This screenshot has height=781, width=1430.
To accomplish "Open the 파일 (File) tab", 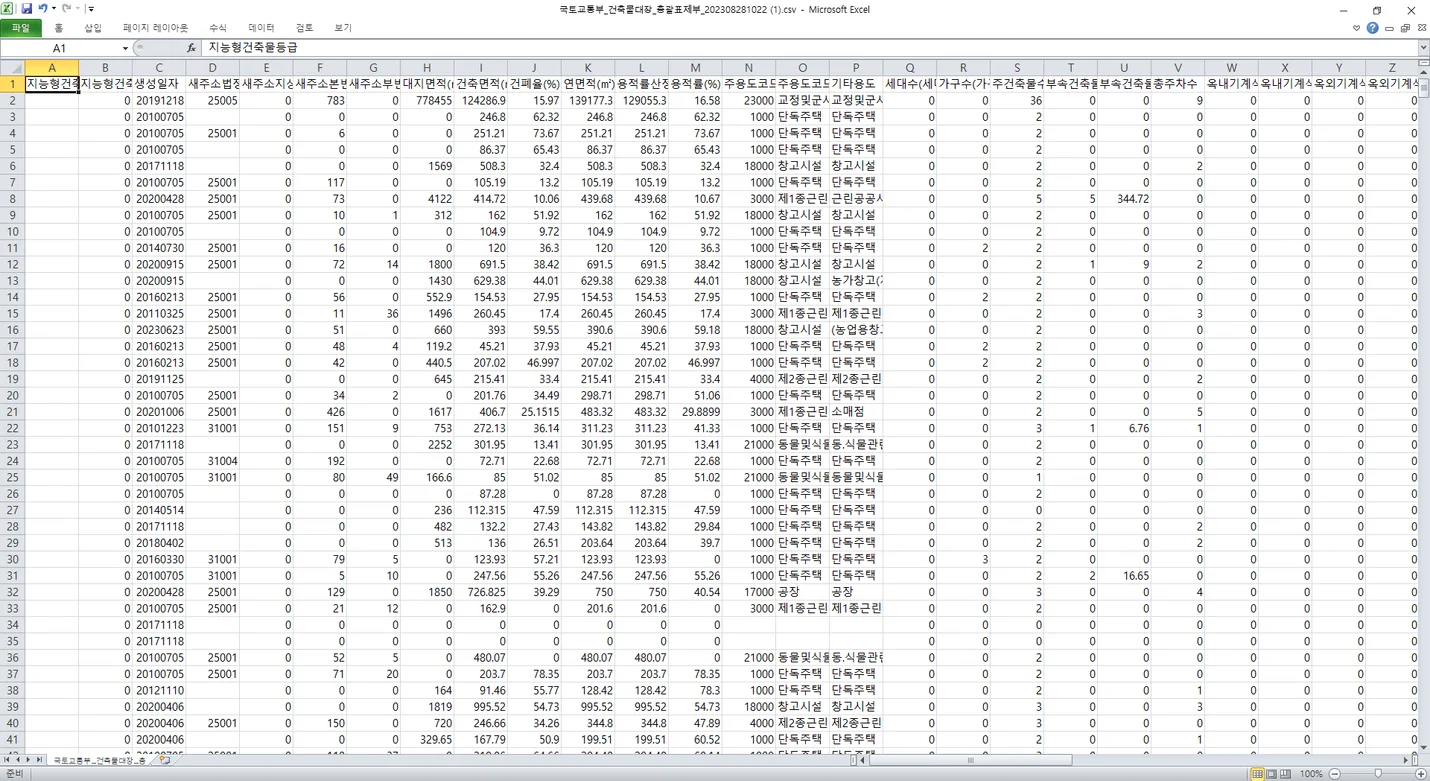I will pos(21,28).
